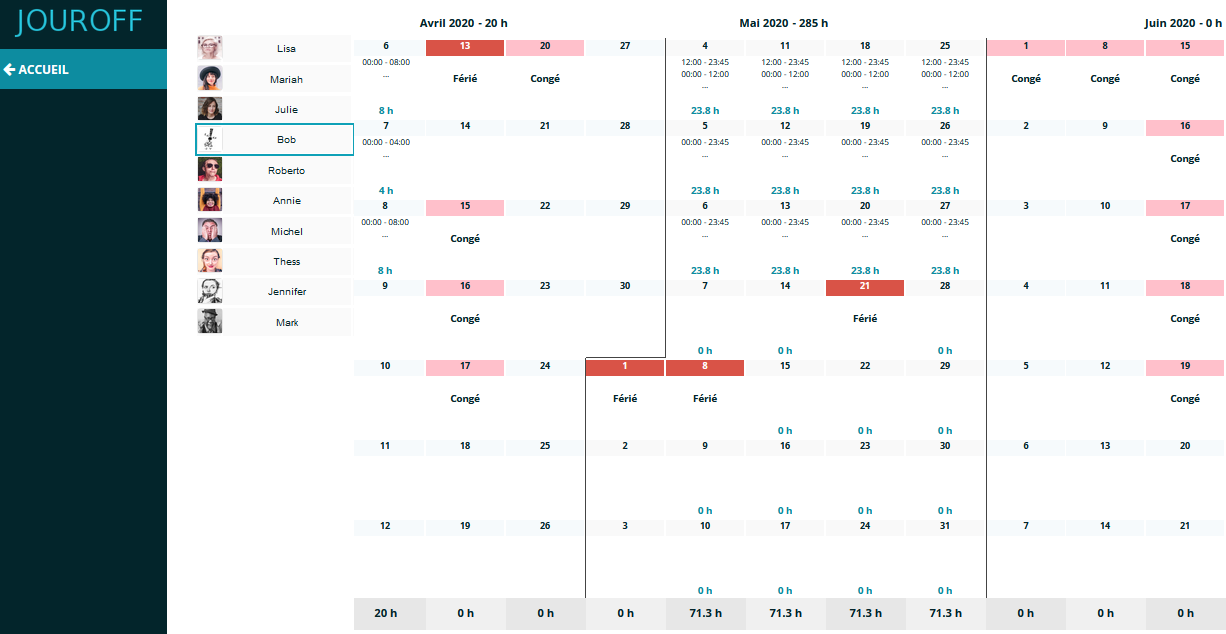This screenshot has width=1226, height=634.
Task: Select the red May 21 holiday cell
Action: tap(865, 287)
